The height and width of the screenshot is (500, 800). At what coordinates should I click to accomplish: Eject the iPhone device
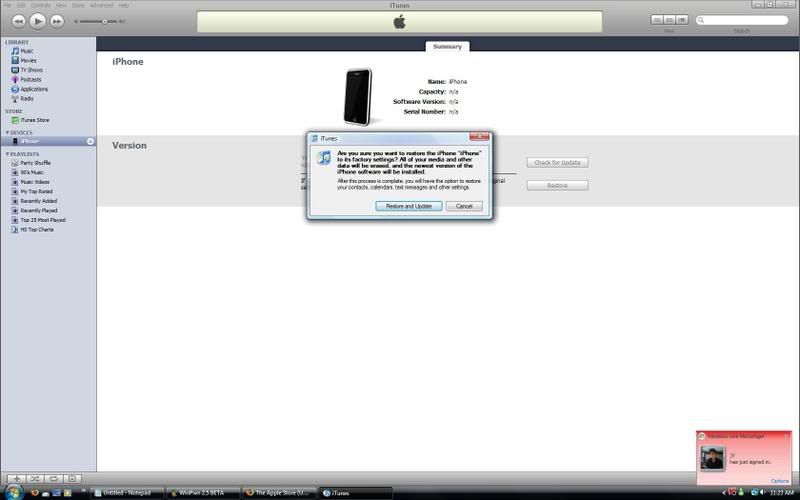90,141
